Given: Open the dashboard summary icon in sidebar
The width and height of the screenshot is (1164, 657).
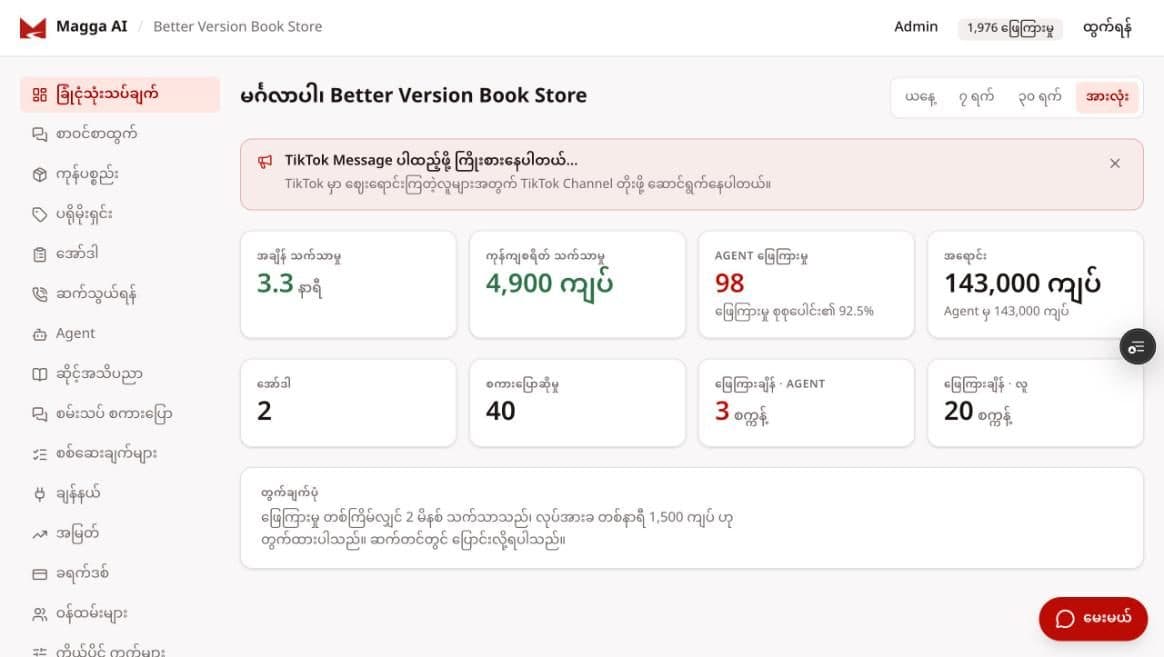Looking at the screenshot, I should coord(39,94).
